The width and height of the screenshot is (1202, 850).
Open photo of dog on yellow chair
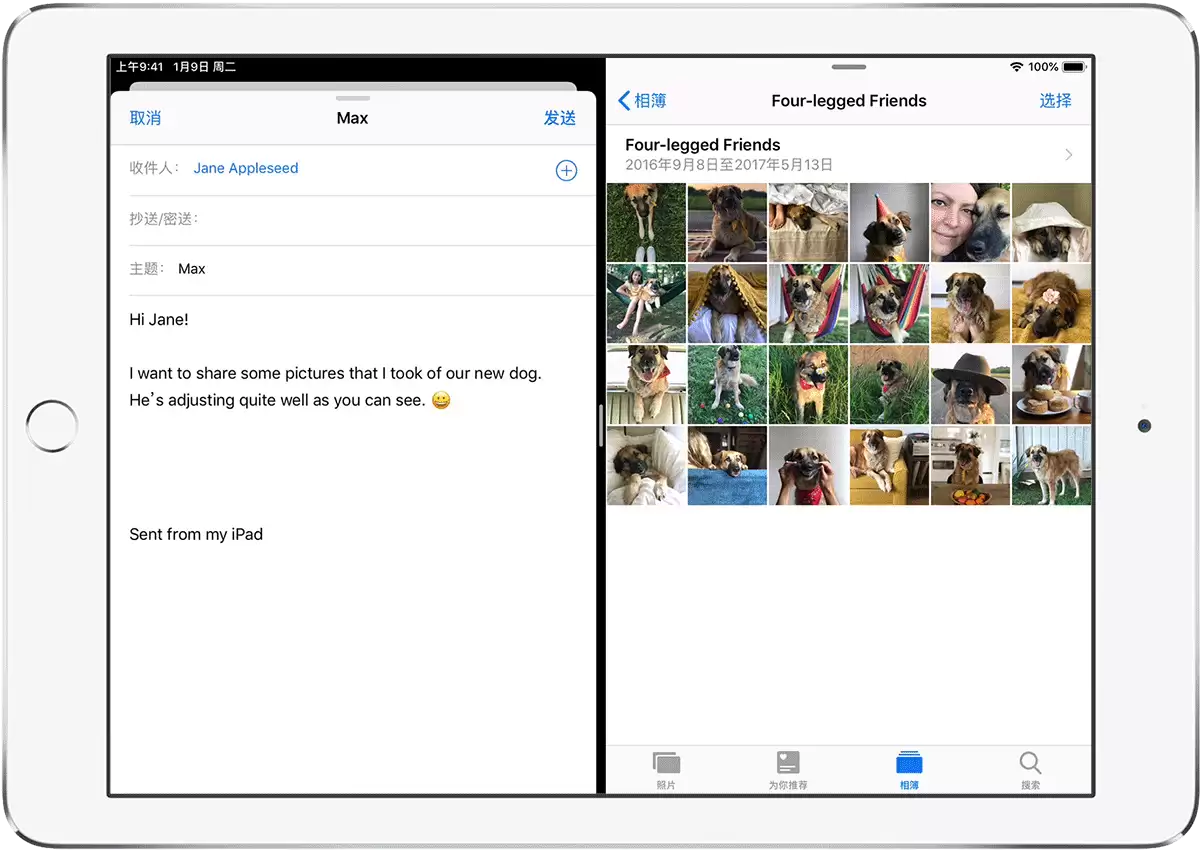pos(889,465)
